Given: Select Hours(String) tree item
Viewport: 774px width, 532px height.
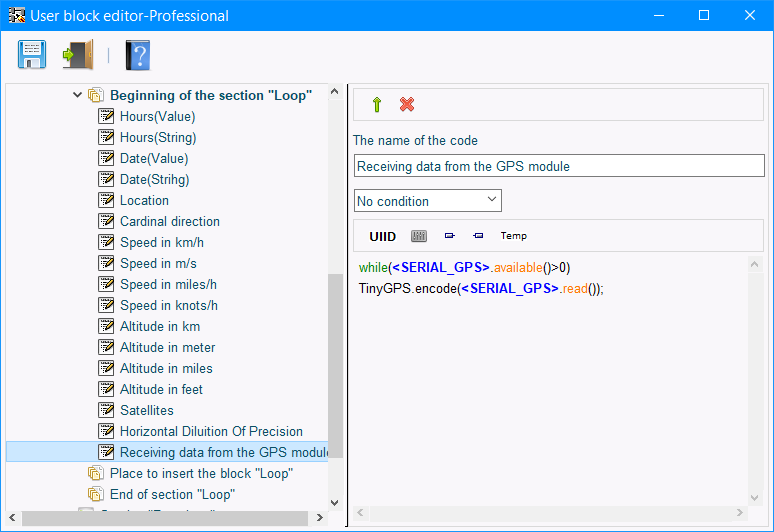Looking at the screenshot, I should (x=158, y=137).
